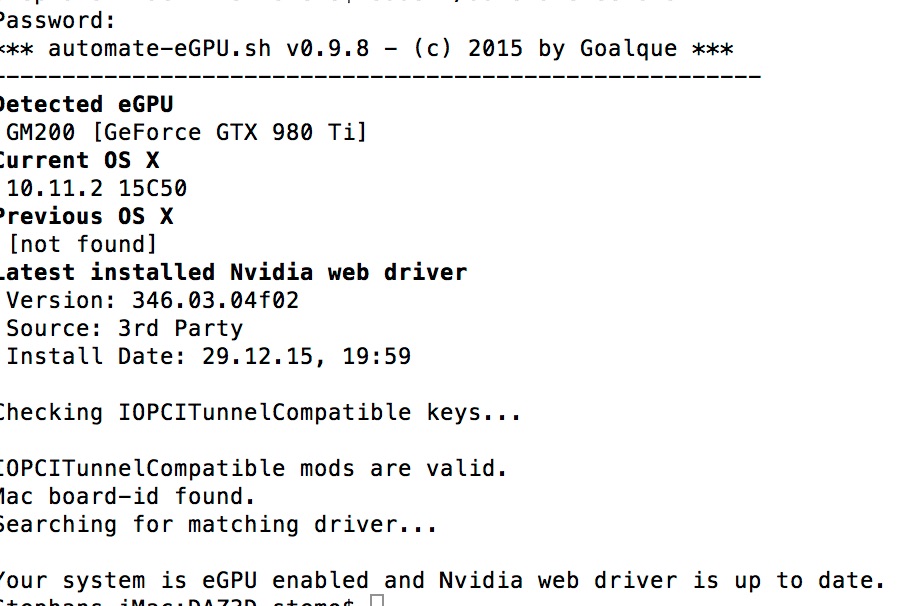The image size is (912, 606).
Task: Click the 'Detected eGPU' heading
Action: tap(87, 105)
